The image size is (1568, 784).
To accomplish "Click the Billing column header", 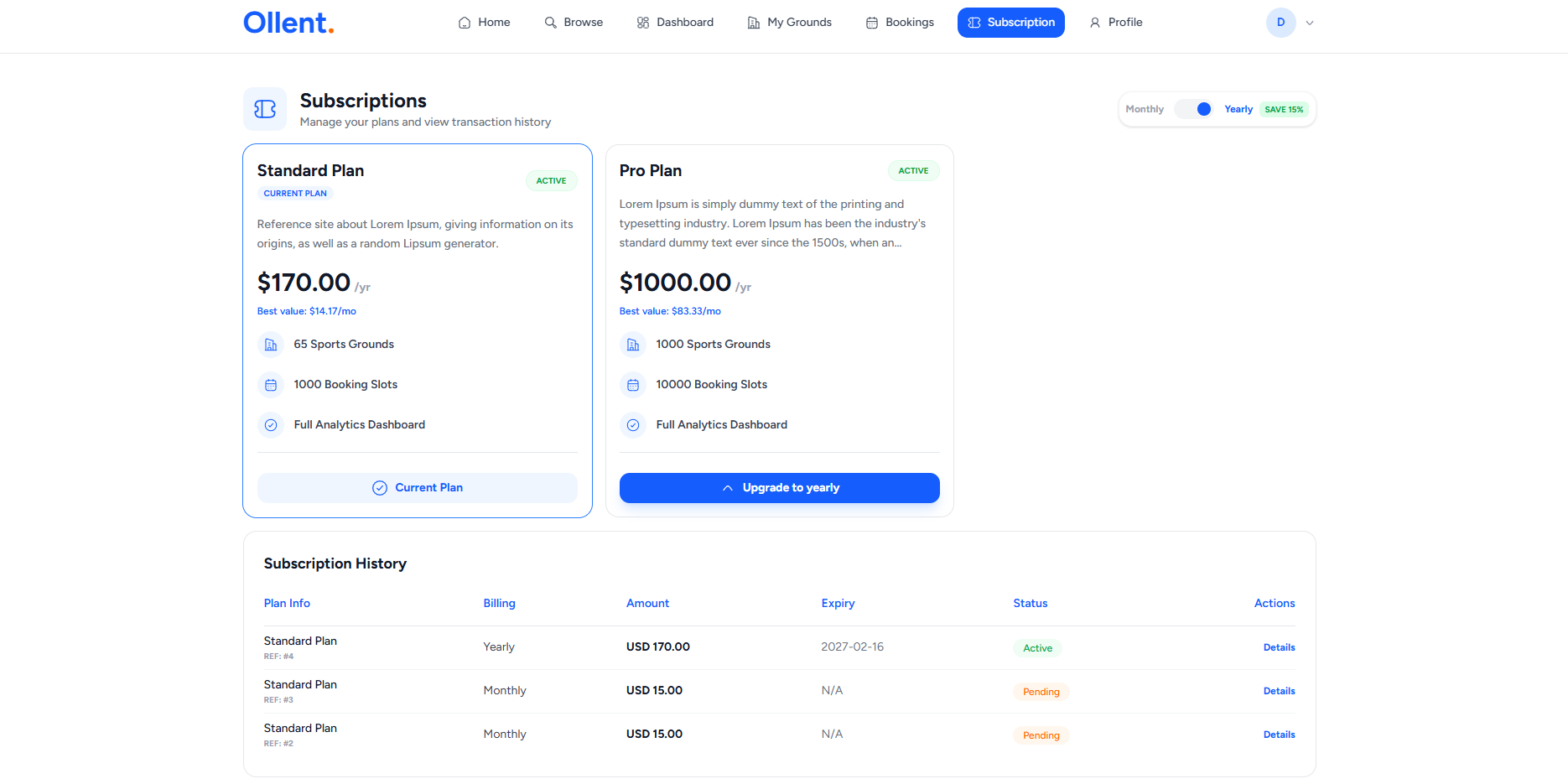I will tap(500, 604).
